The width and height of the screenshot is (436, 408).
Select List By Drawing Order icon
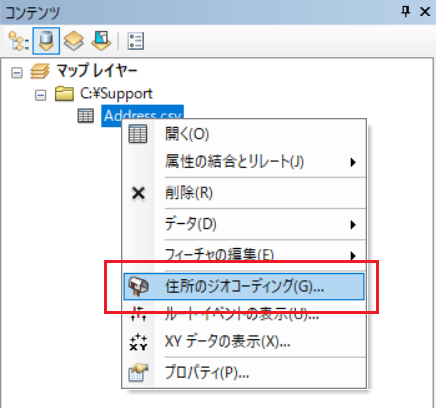tap(18, 41)
